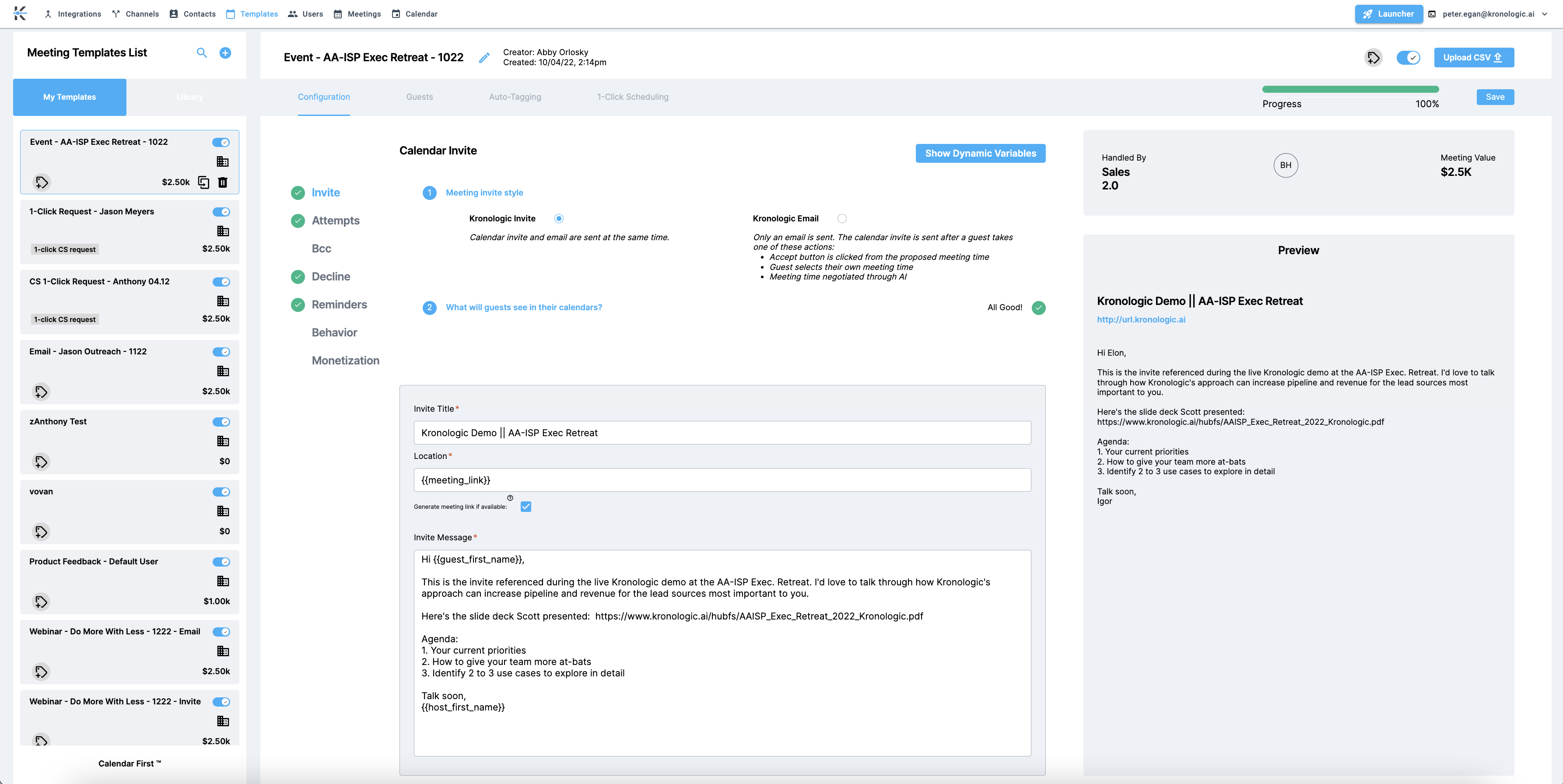Viewport: 1563px width, 784px height.
Task: Add a new meeting template
Action: pyautogui.click(x=225, y=53)
